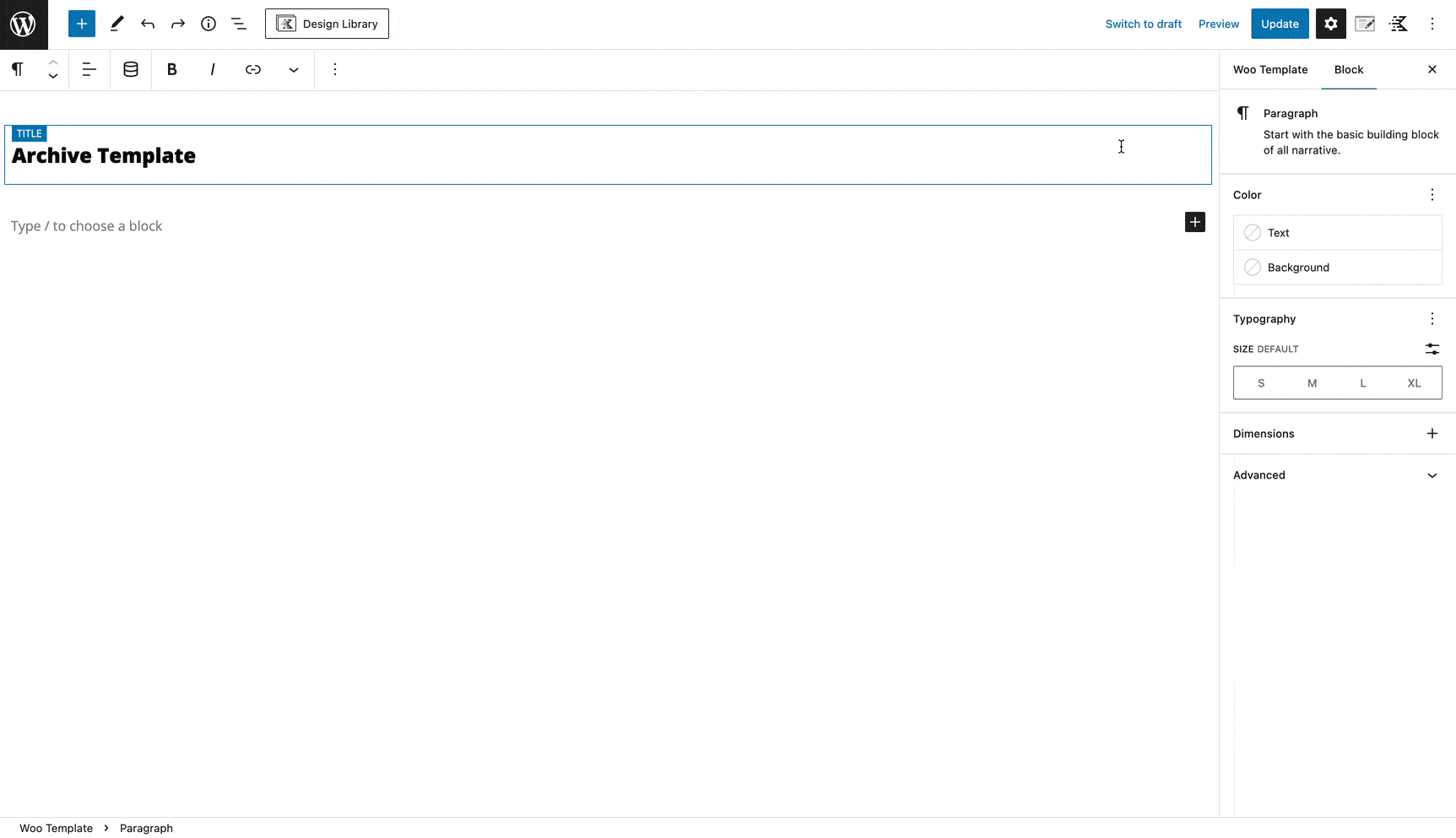1456x838 pixels.
Task: Open the paragraph Options three-dot menu
Action: [x=335, y=69]
